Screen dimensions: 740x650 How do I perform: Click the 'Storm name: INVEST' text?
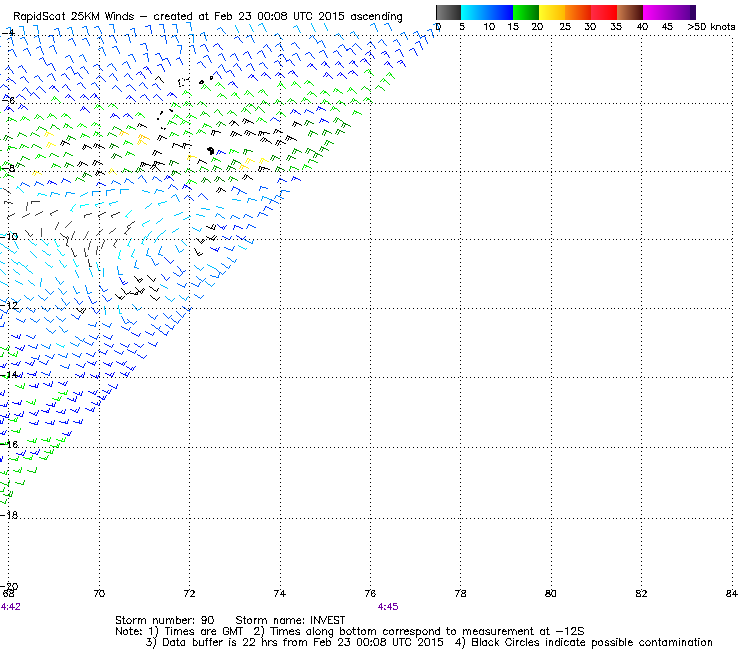pyautogui.click(x=290, y=620)
